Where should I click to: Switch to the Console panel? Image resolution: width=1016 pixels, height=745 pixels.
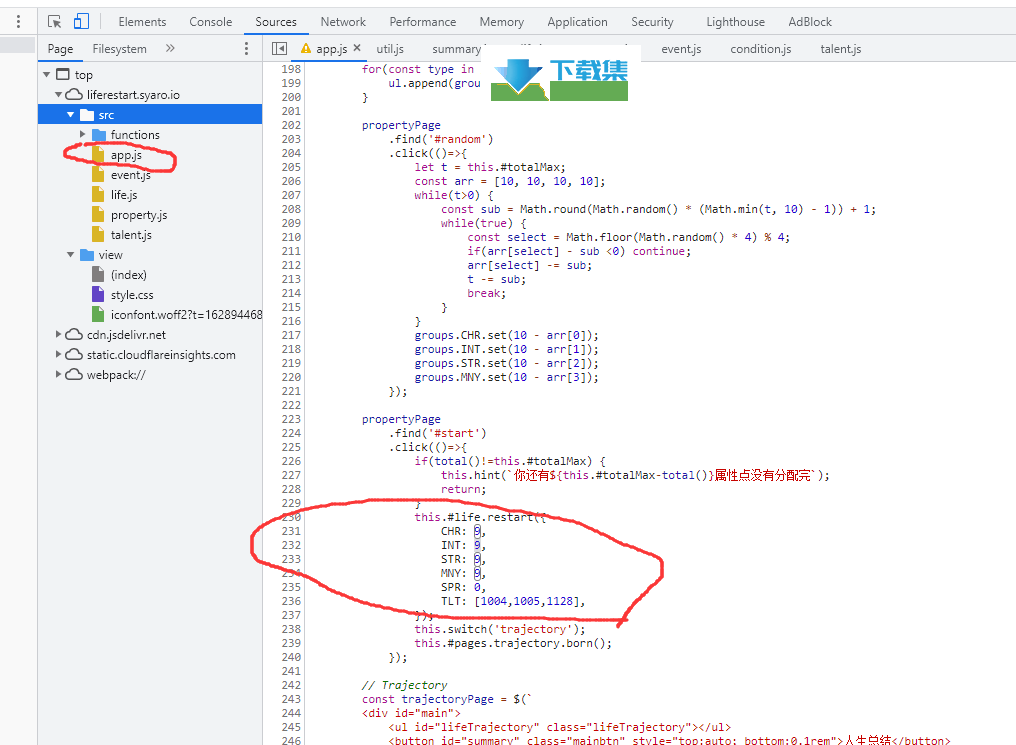[x=211, y=22]
